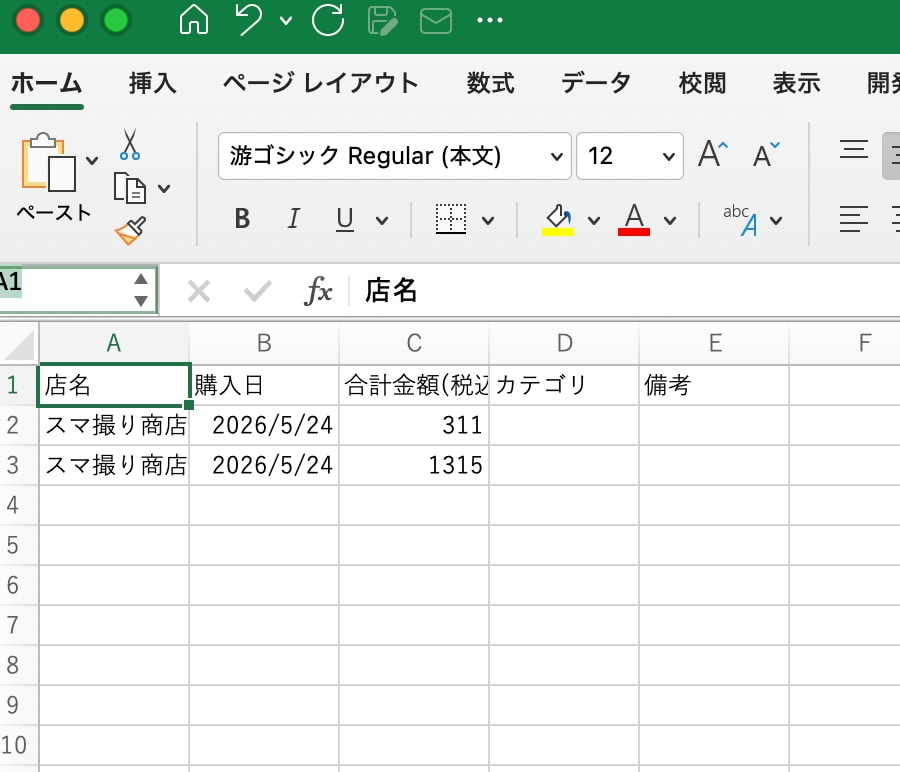
Task: Redo with the circular arrow icon
Action: [328, 20]
